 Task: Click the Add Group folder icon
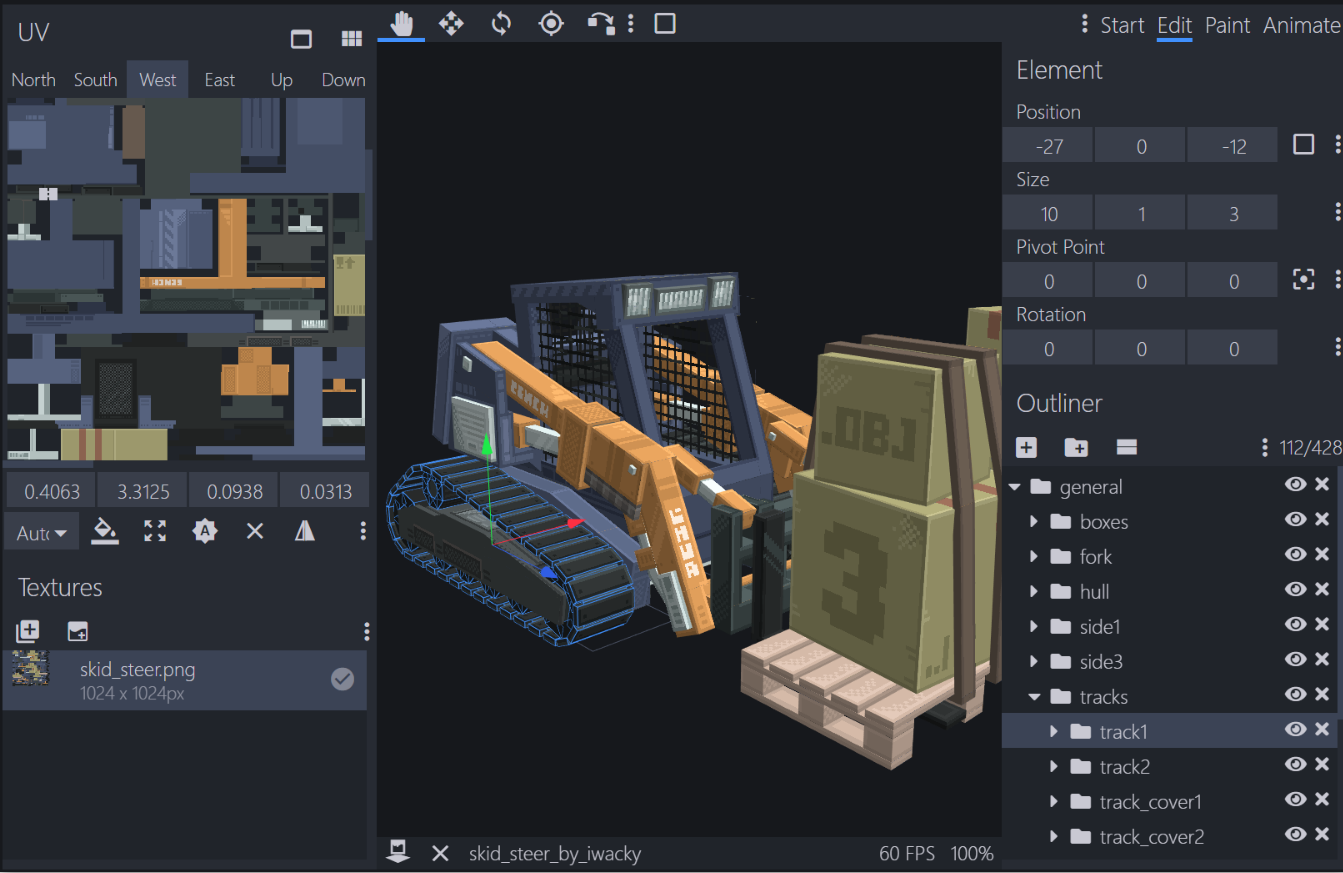1076,447
